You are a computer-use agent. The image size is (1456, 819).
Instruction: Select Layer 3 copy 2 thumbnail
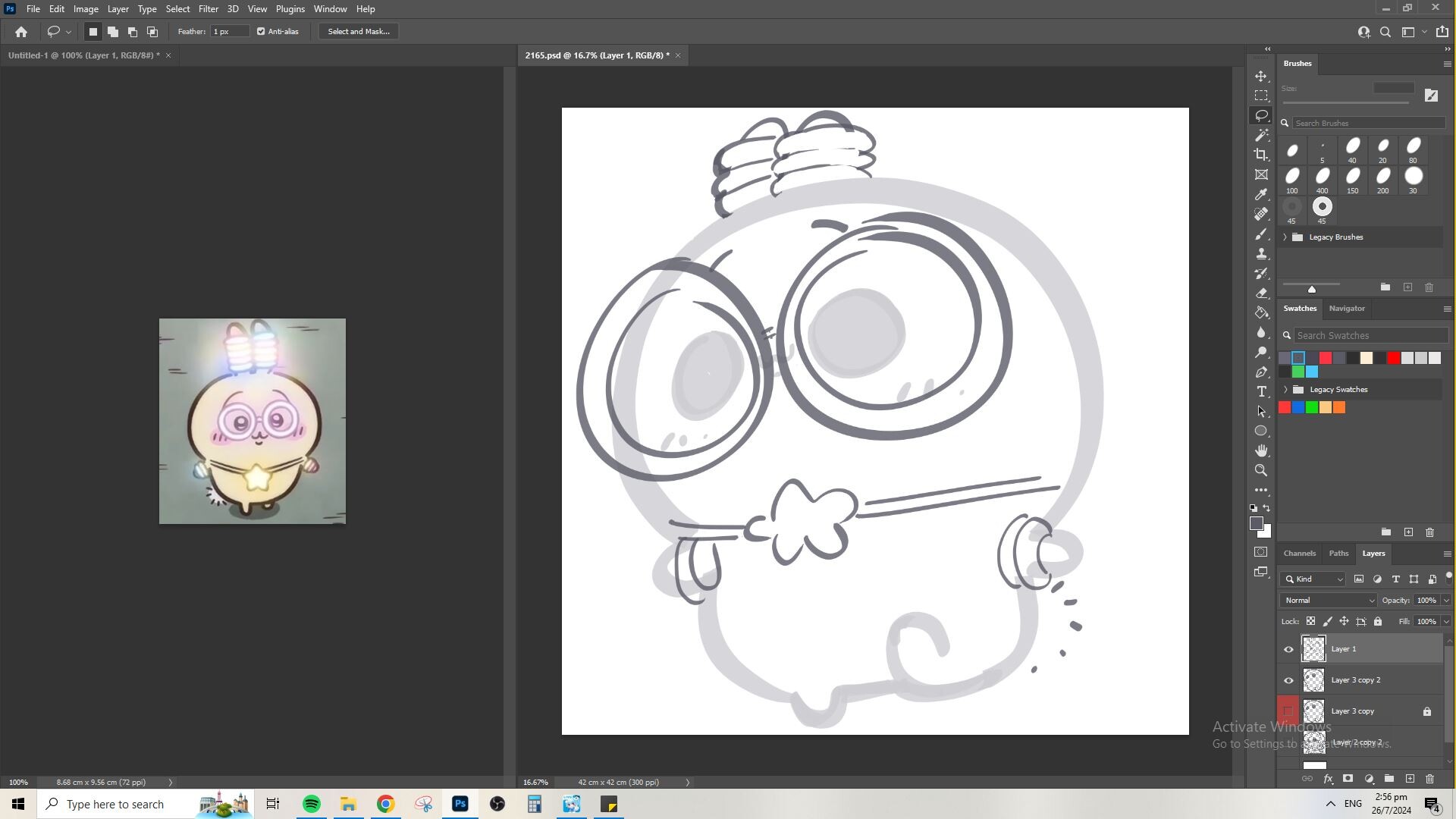point(1314,680)
